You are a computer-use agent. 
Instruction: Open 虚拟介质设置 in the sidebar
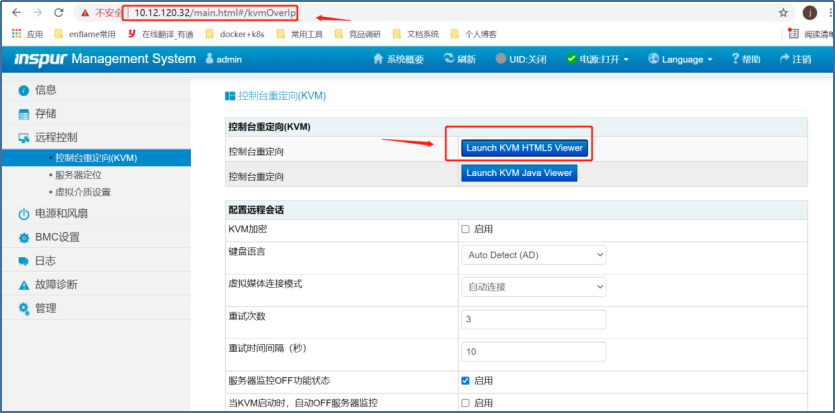click(x=83, y=192)
